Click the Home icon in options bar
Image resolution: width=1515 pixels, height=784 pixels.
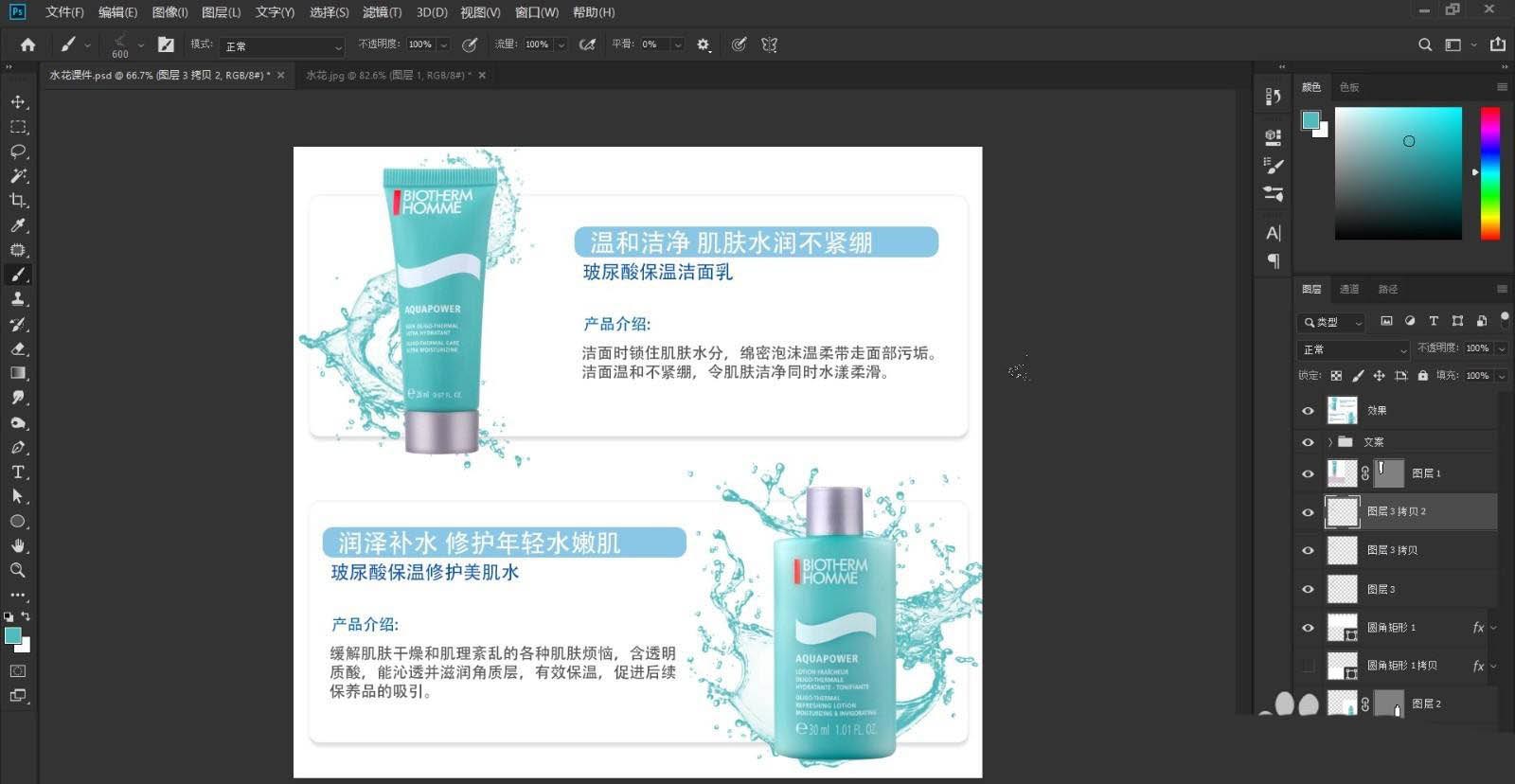27,45
